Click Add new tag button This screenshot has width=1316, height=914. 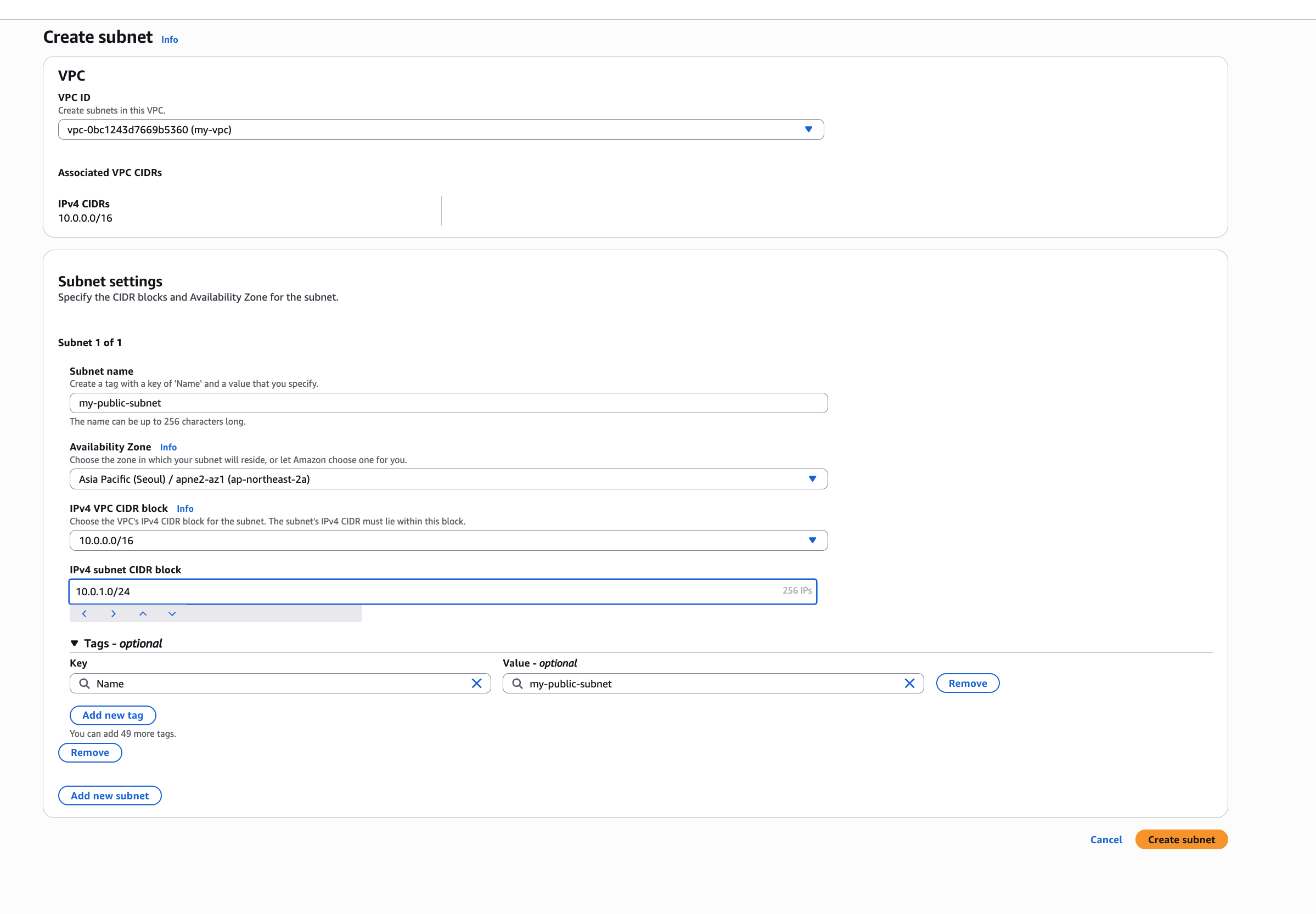pos(113,715)
